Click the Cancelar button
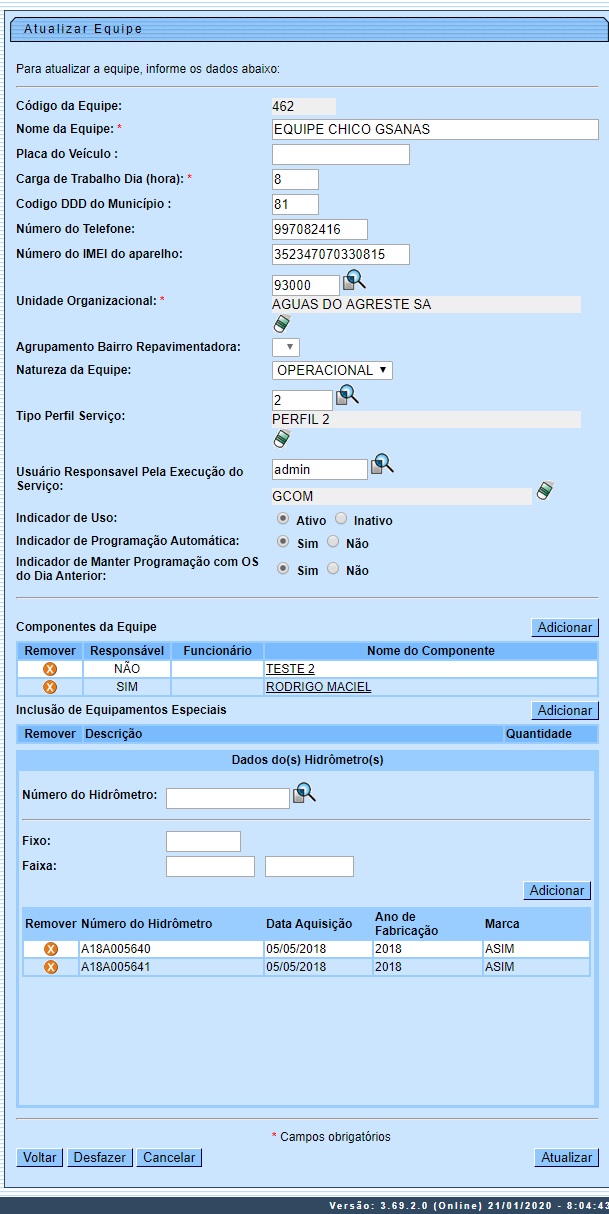609x1214 pixels. (x=169, y=1157)
